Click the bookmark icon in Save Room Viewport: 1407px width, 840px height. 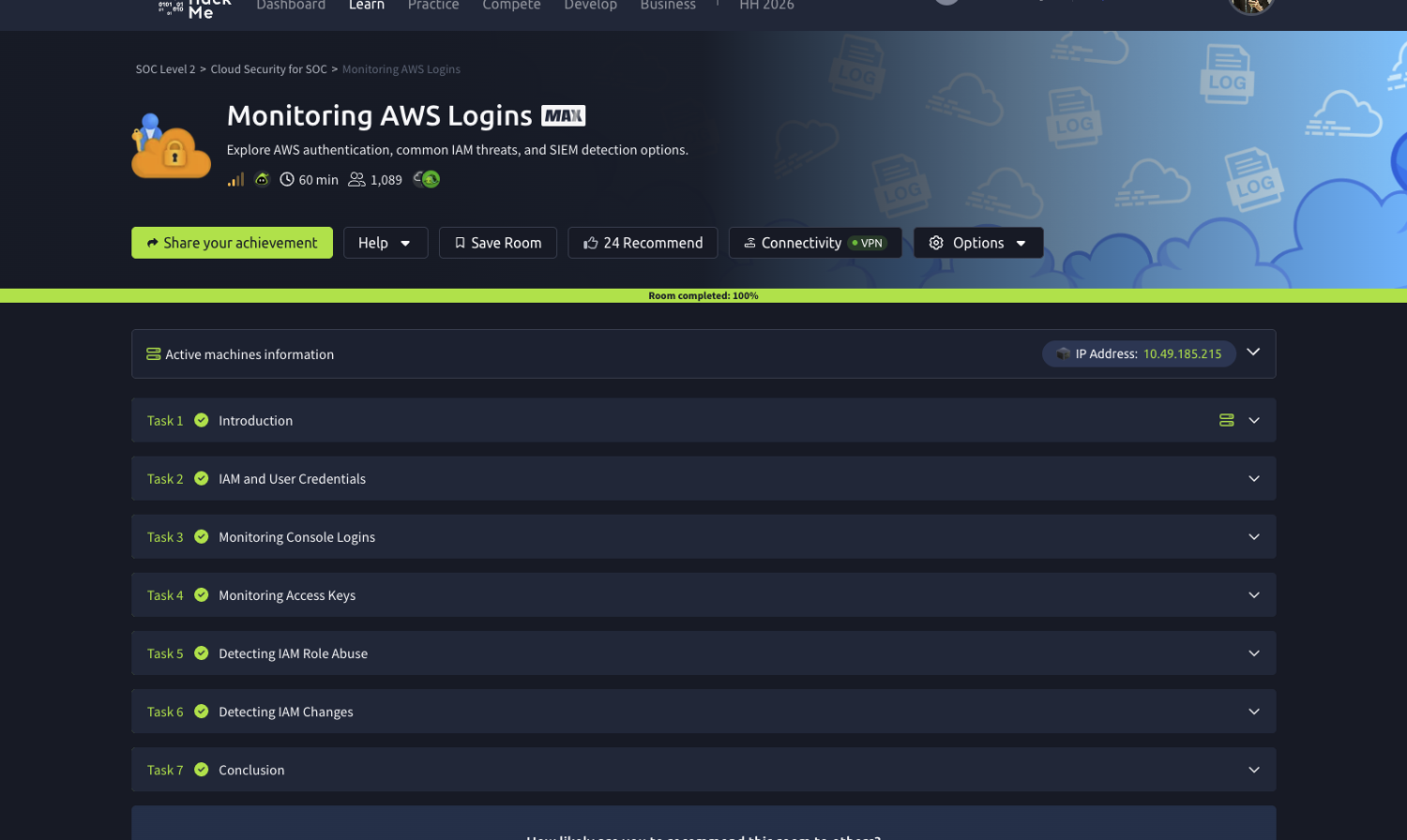point(460,243)
